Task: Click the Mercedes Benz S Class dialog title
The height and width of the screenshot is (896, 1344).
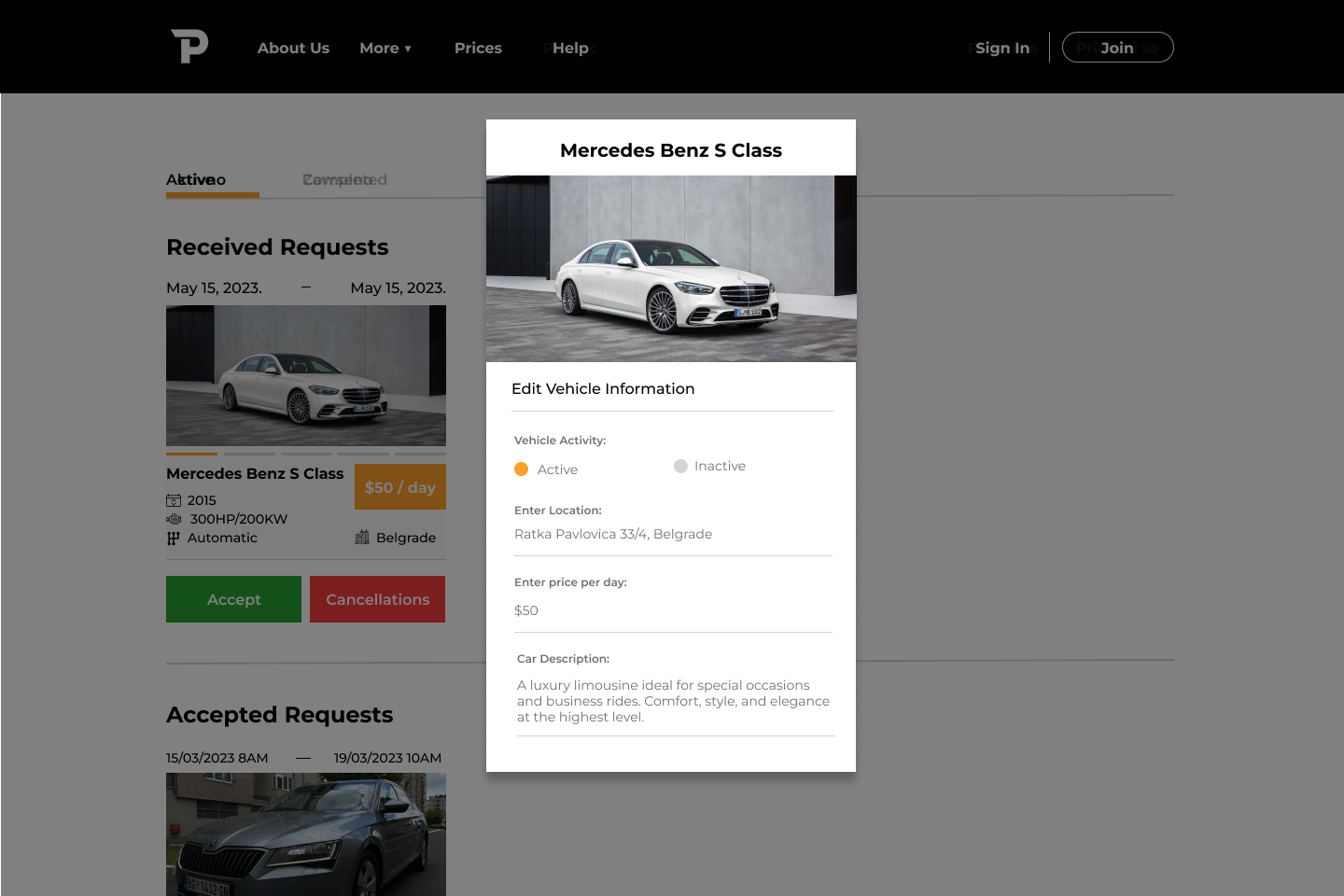Action: [671, 150]
